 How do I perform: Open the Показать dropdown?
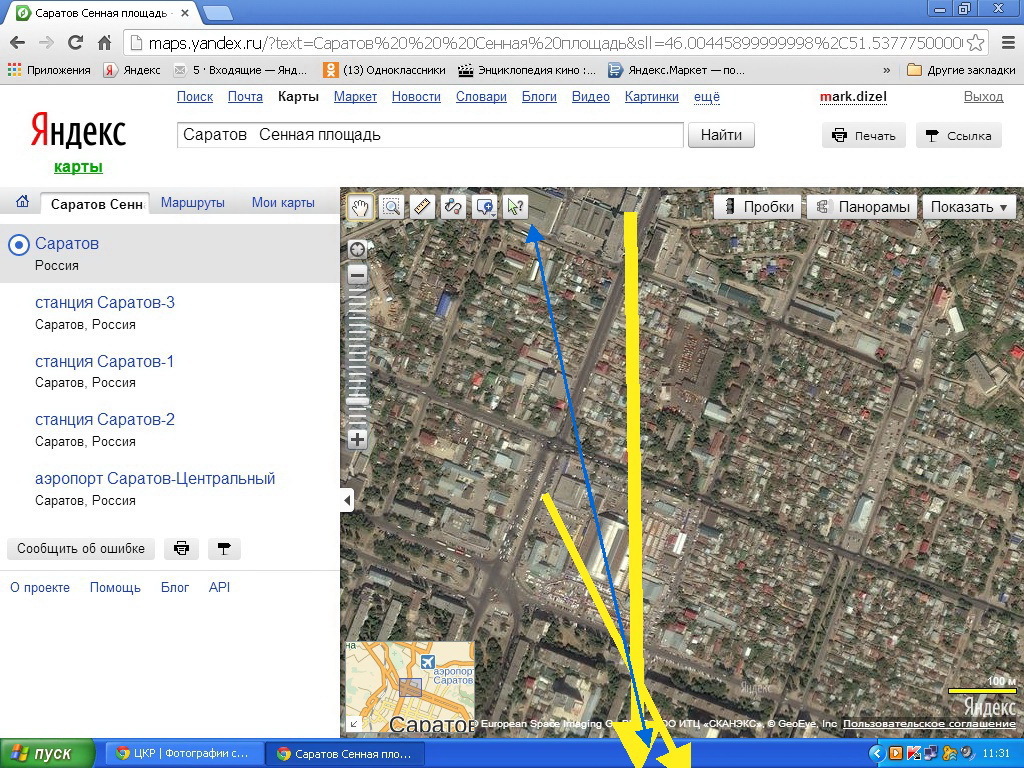968,207
